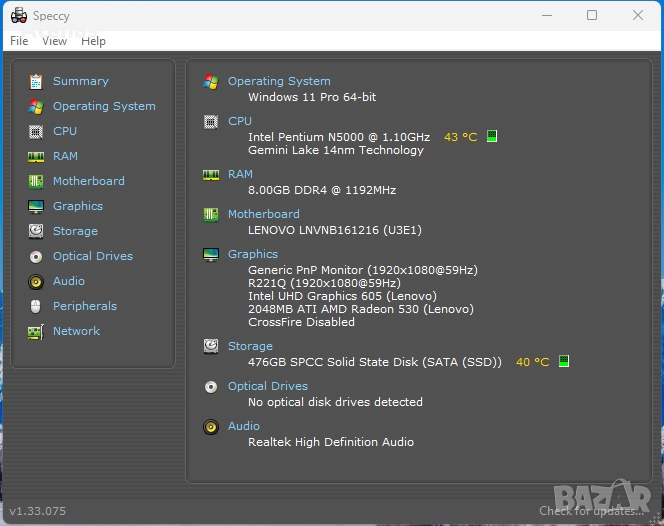Click the Audio speaker icon in summary pane
This screenshot has width=664, height=526.
[211, 426]
